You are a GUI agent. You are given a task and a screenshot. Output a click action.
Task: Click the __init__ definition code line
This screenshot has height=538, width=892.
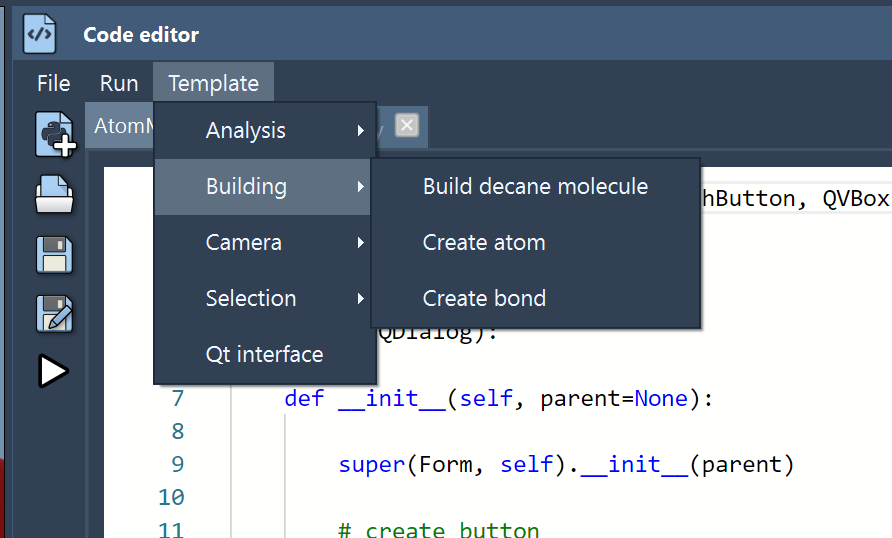pos(498,399)
